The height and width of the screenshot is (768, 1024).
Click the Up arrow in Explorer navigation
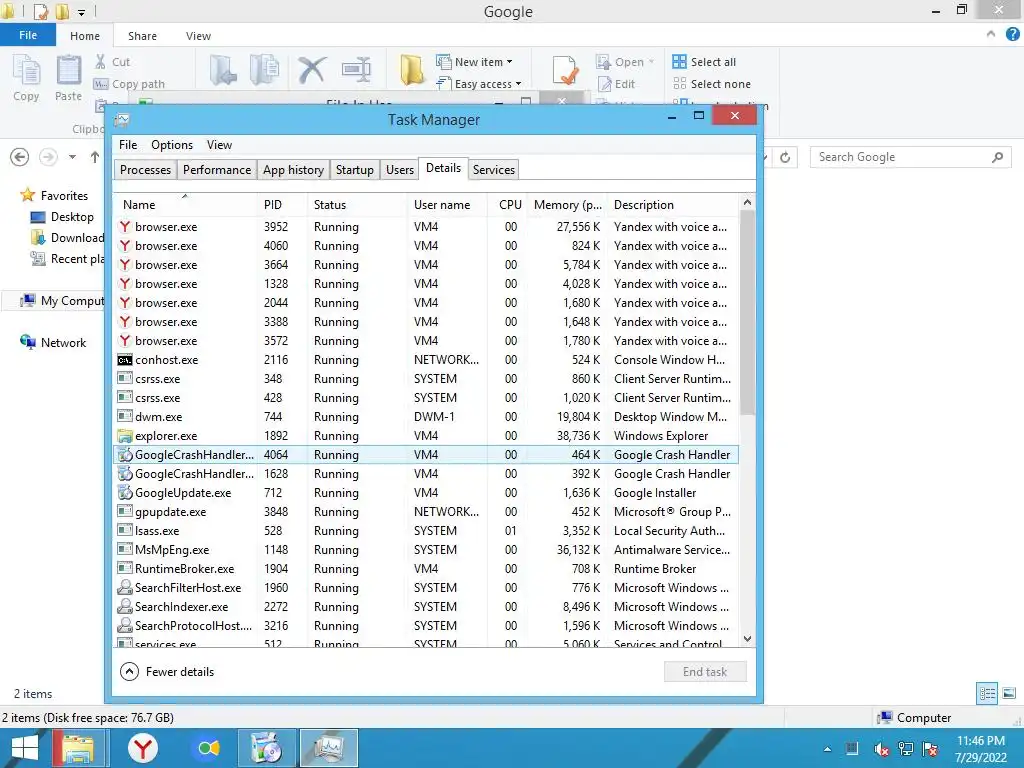(x=95, y=157)
